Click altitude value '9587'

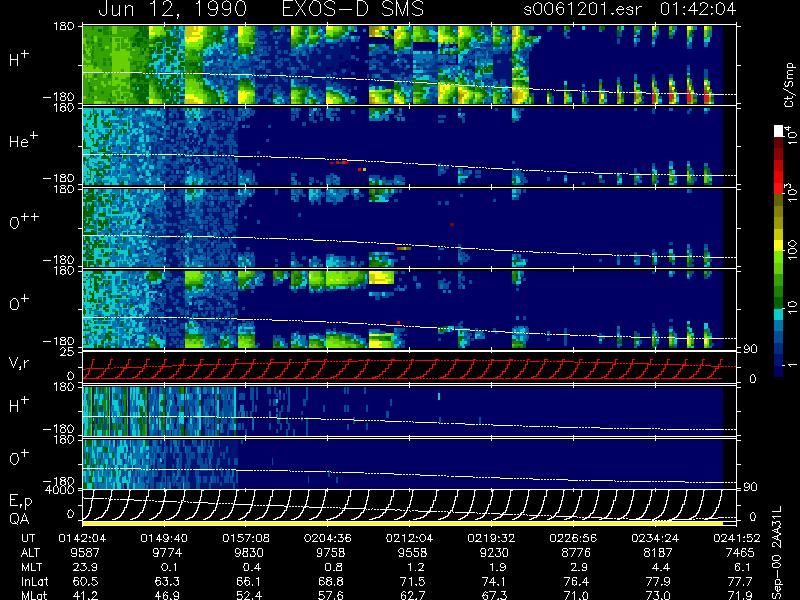pyautogui.click(x=85, y=553)
